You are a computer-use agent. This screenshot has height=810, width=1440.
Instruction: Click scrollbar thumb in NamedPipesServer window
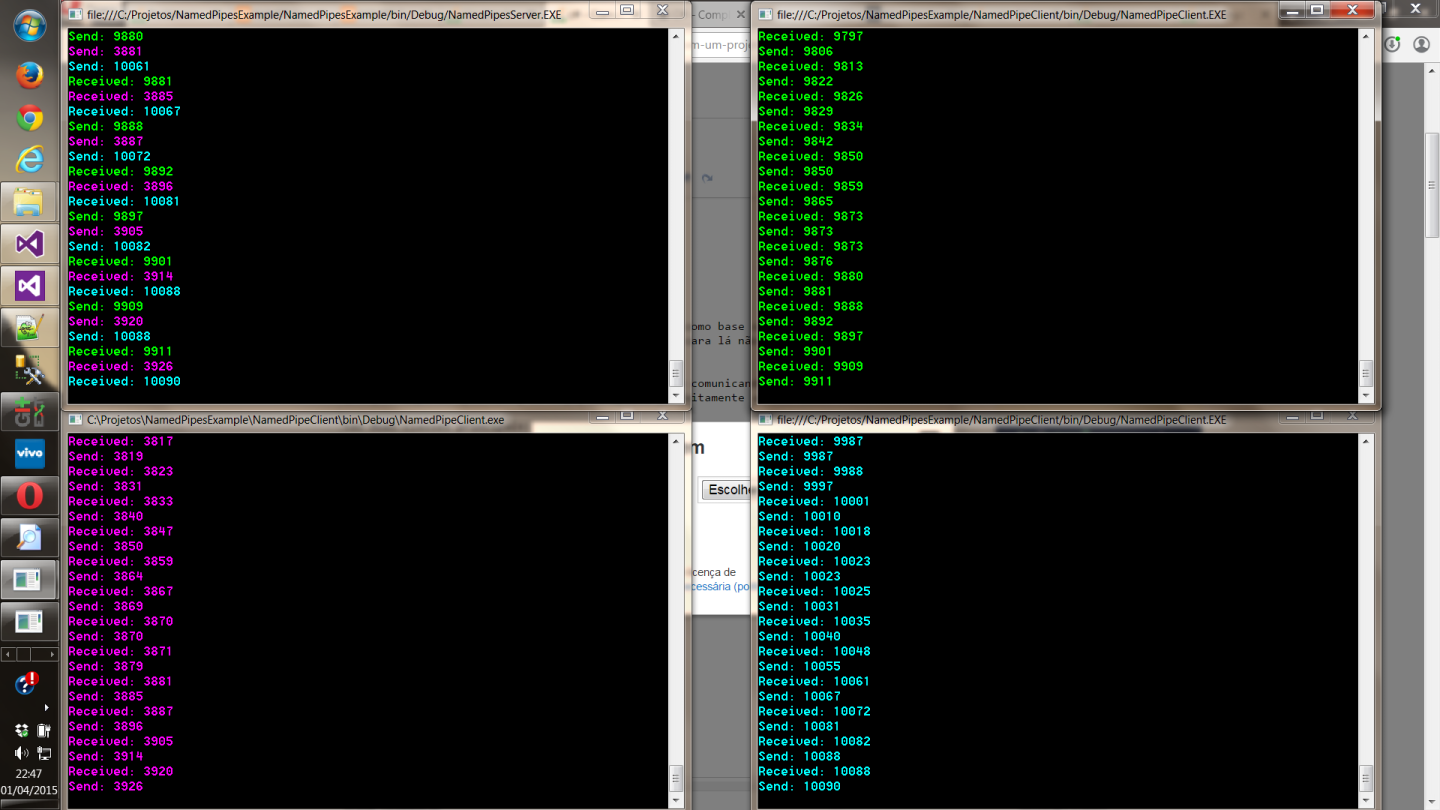pos(676,374)
